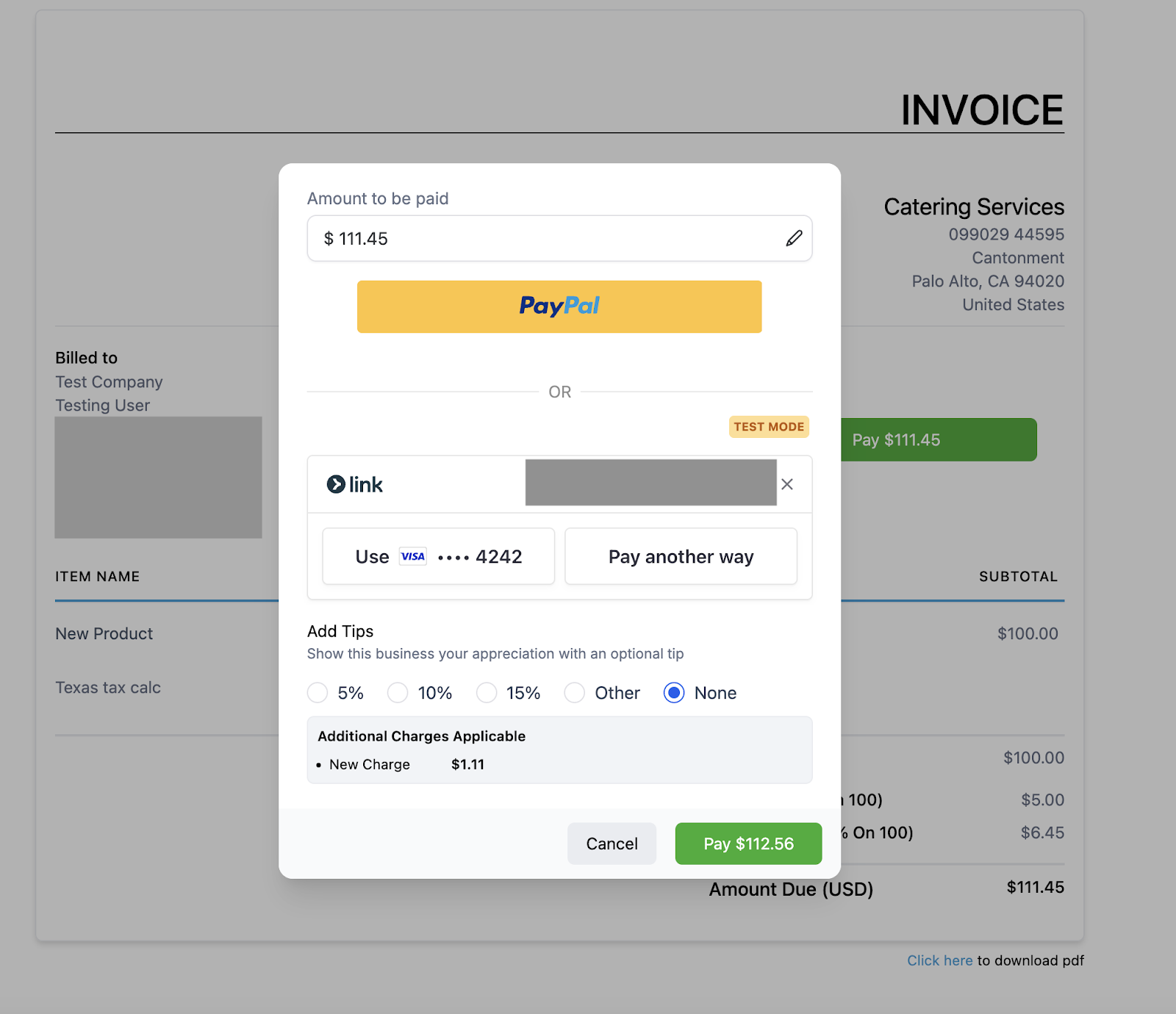The image size is (1176, 1014).
Task: Select the Other tip option
Action: (x=575, y=693)
